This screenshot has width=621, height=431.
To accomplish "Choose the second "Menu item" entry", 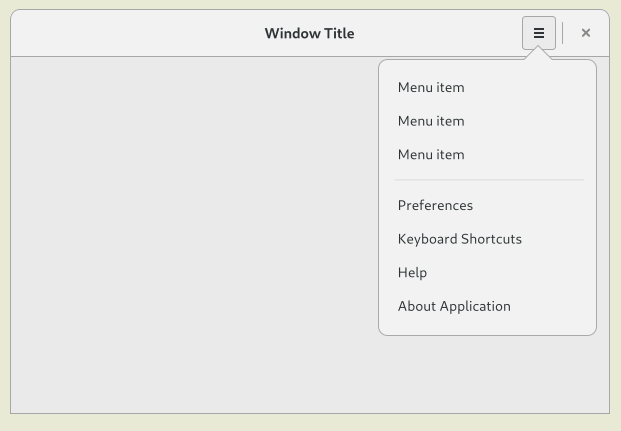I will [x=431, y=121].
